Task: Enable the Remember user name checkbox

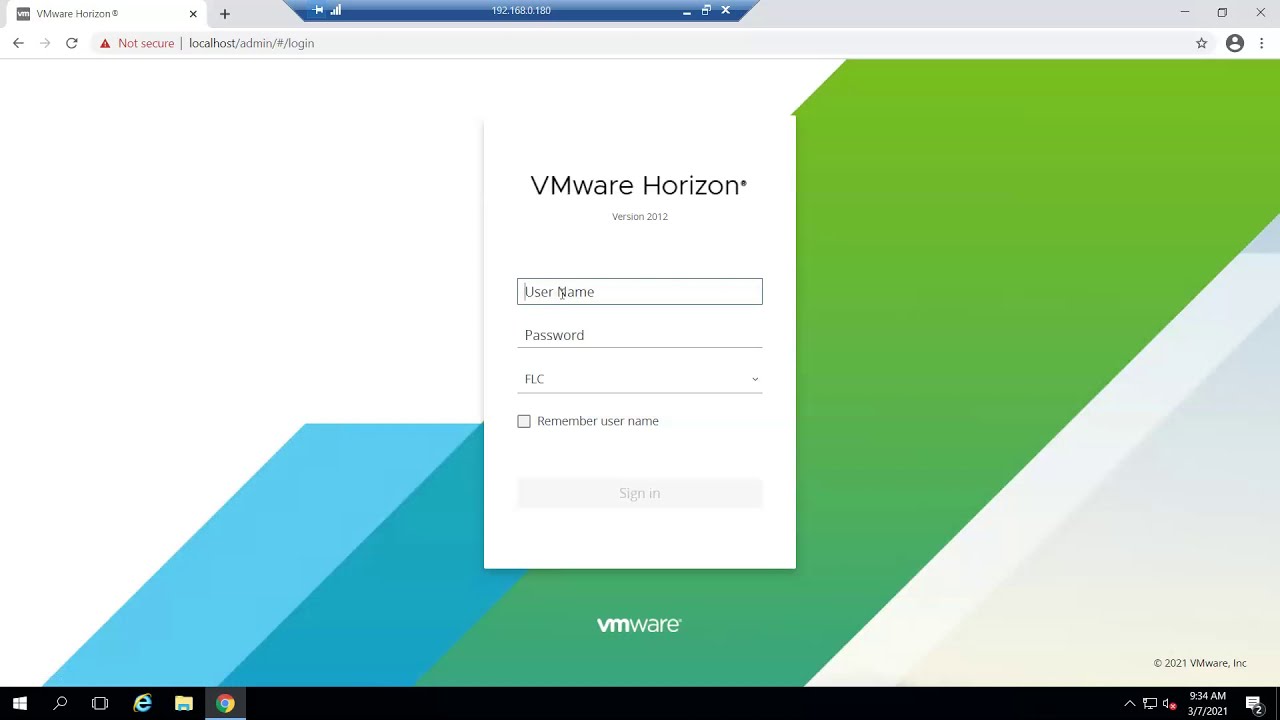Action: [524, 421]
